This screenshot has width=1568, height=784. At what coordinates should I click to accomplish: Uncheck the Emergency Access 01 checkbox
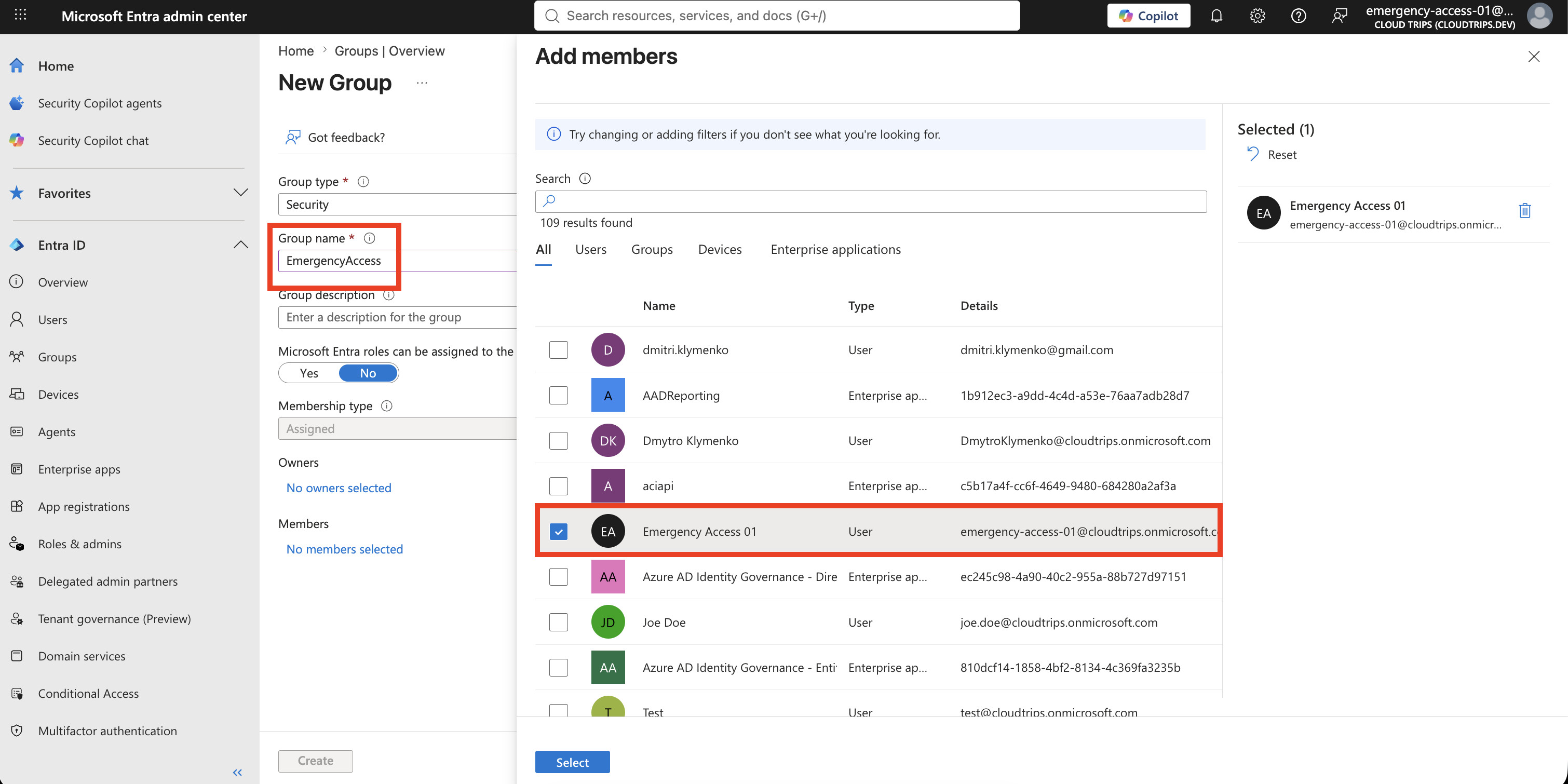[x=558, y=531]
